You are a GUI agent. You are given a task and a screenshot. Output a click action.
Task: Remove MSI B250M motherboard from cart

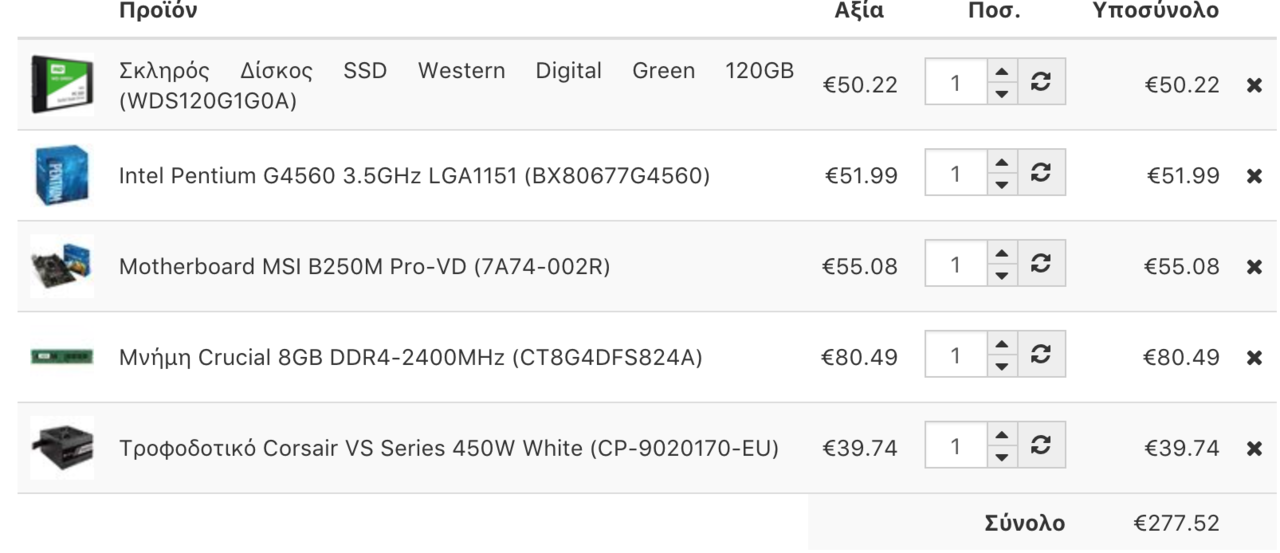(1254, 267)
